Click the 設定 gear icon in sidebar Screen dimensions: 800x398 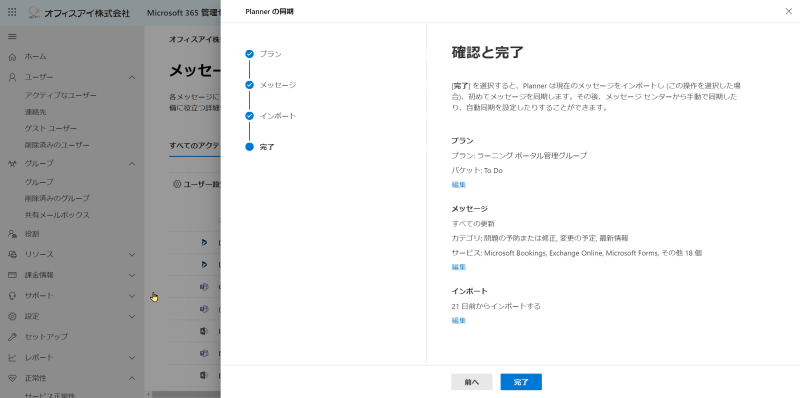pyautogui.click(x=13, y=316)
